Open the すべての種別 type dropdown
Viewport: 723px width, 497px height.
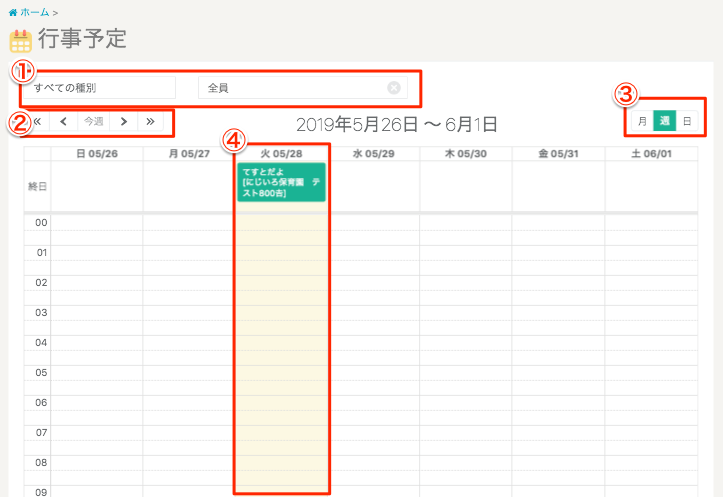click(100, 88)
